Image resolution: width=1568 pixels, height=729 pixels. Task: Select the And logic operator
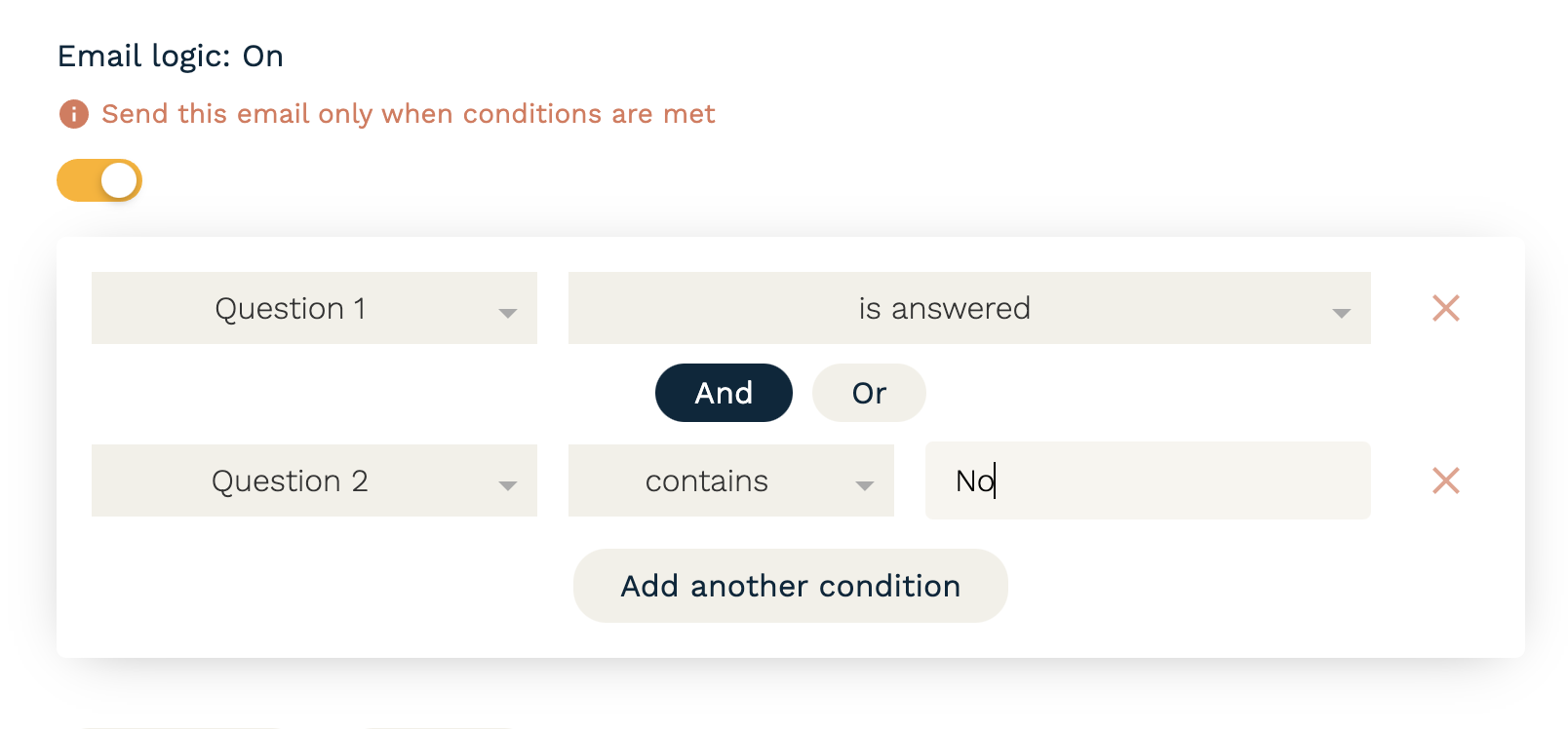(724, 393)
